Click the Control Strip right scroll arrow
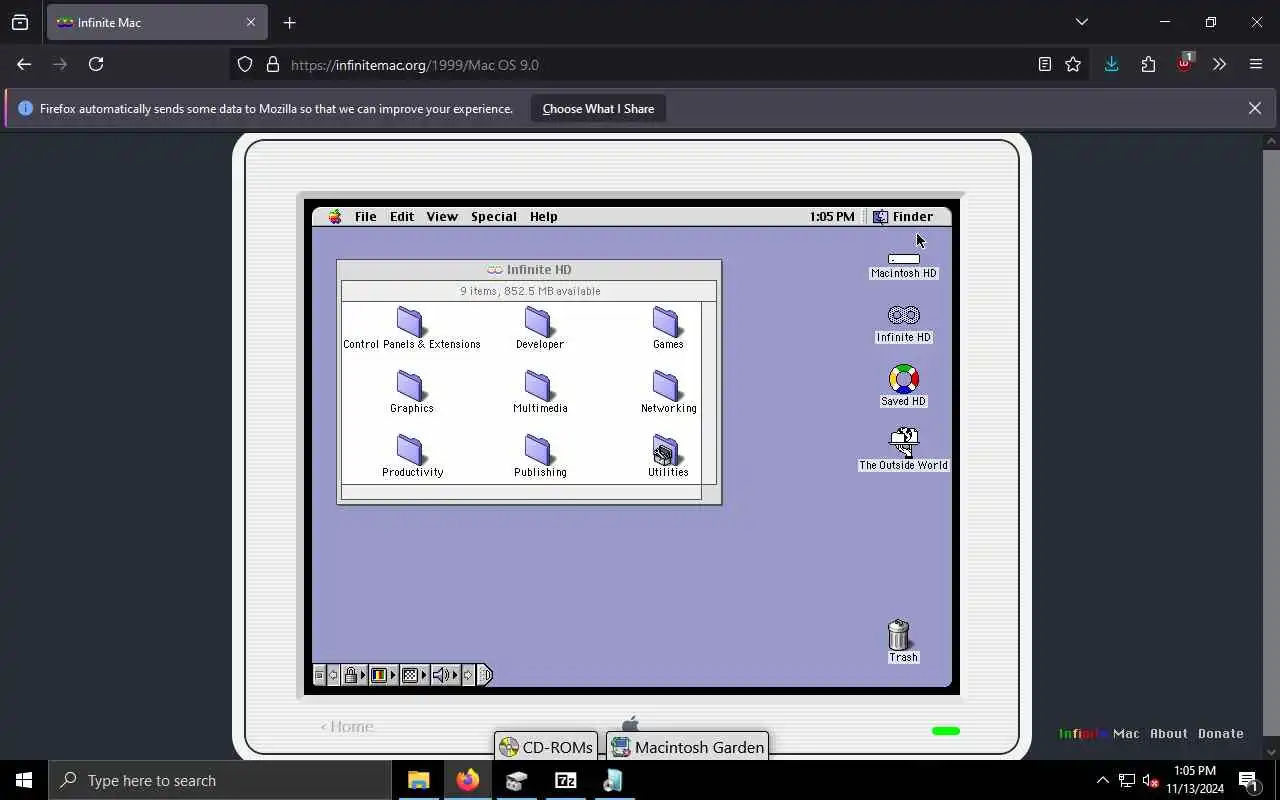The width and height of the screenshot is (1280, 800). (x=468, y=675)
